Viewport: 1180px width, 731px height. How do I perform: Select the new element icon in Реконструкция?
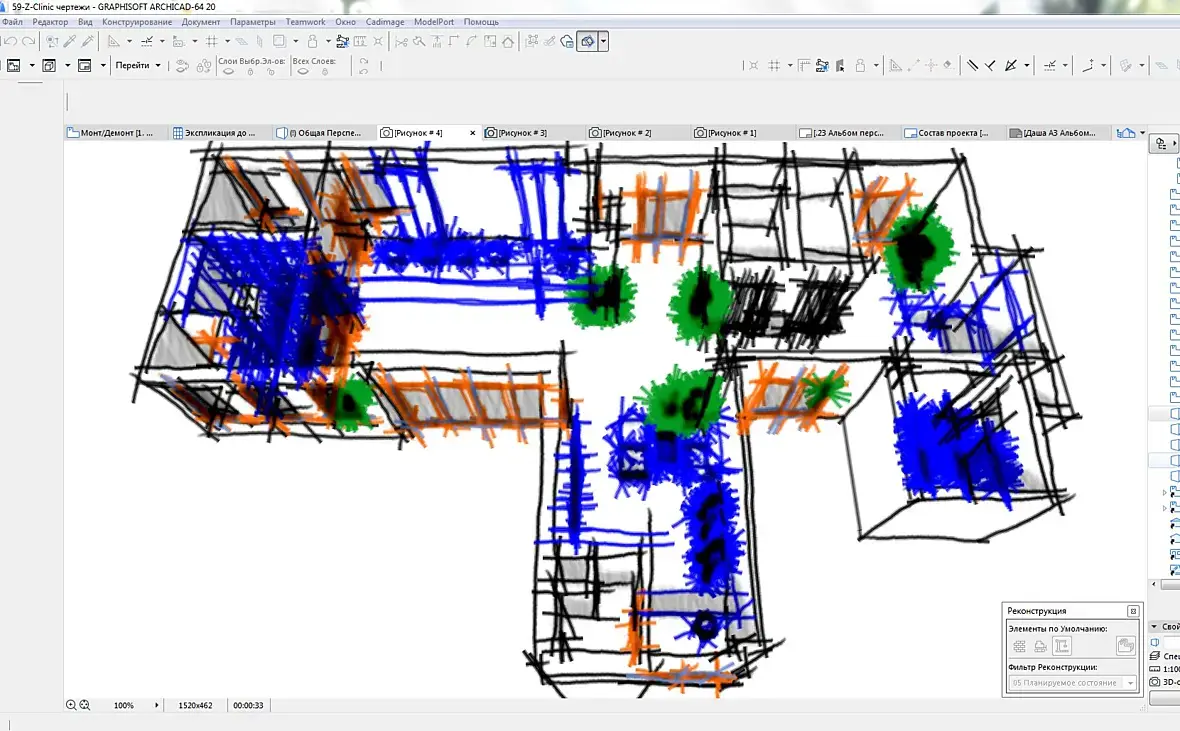tap(1062, 646)
